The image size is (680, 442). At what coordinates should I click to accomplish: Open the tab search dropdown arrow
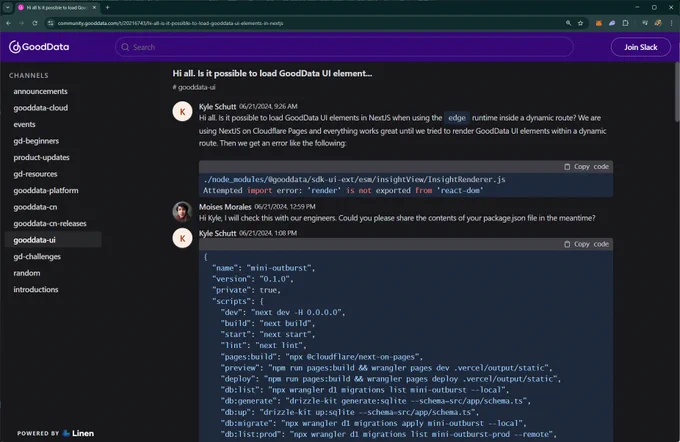7,7
